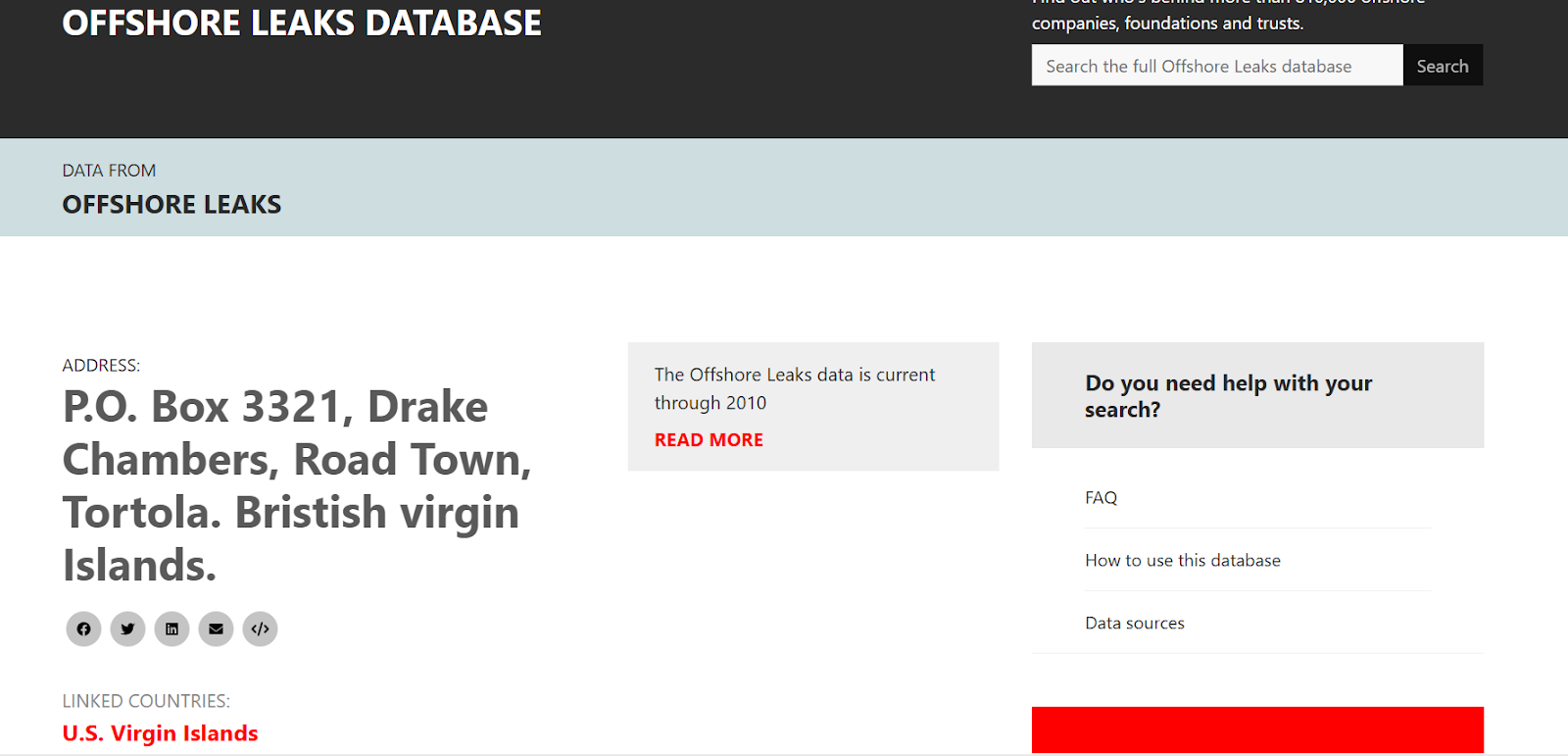Click the LinkedIn share icon
The height and width of the screenshot is (756, 1568).
pos(171,629)
